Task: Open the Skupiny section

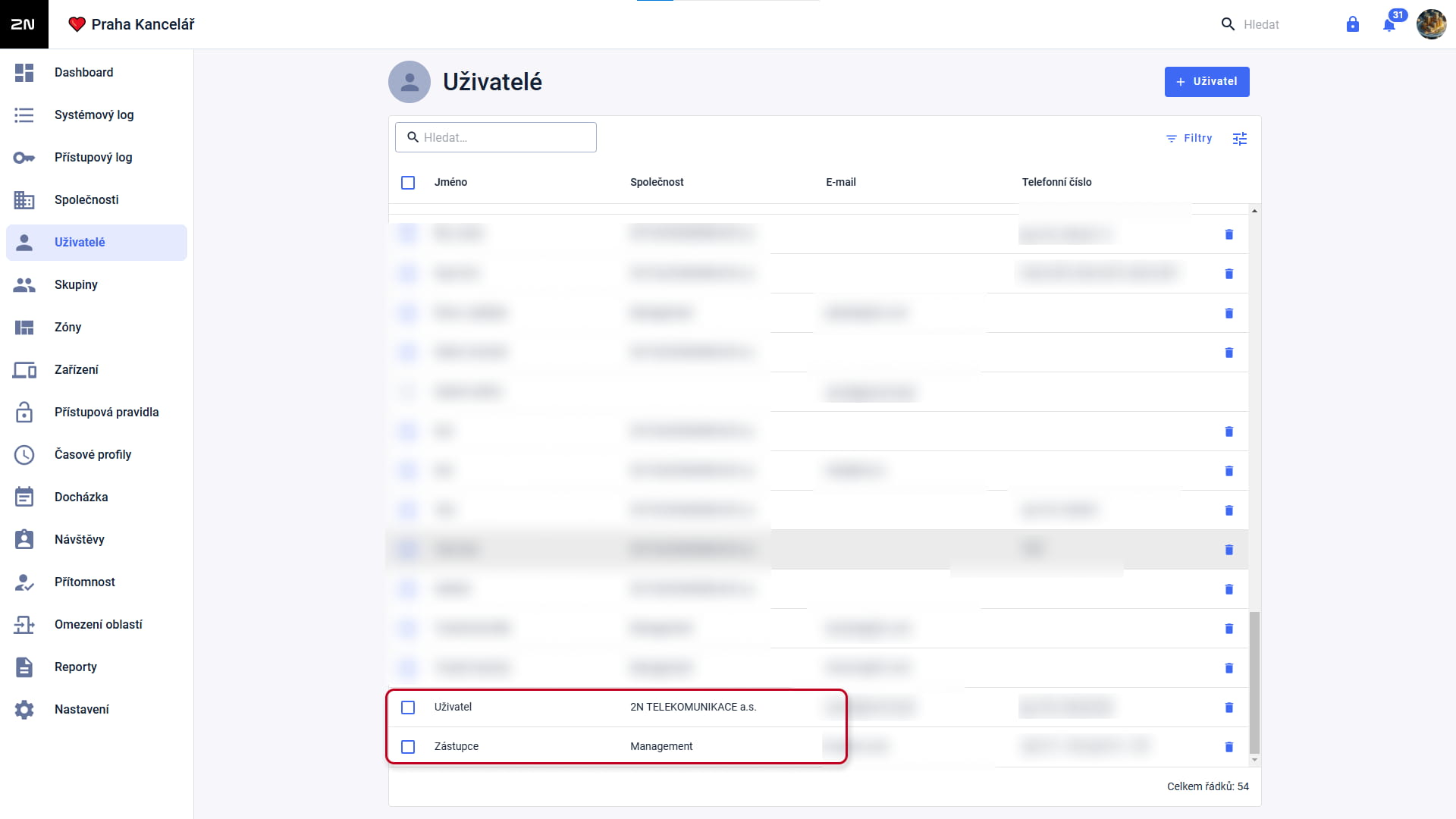Action: 96,285
